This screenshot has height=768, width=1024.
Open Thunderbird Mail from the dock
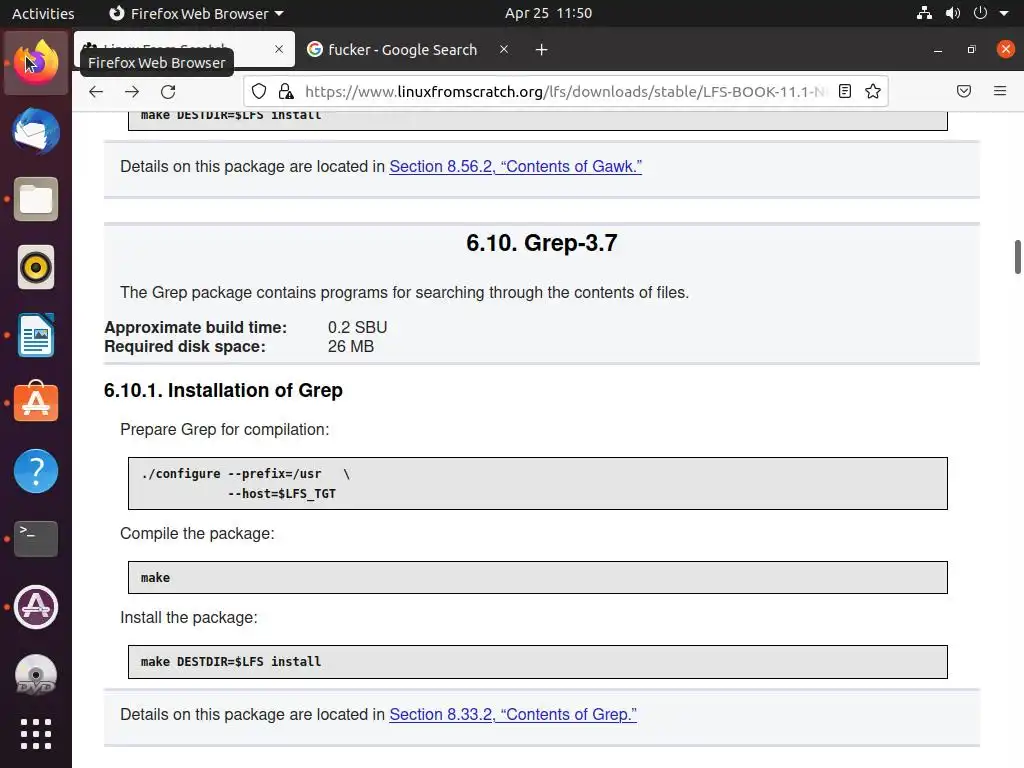point(36,132)
